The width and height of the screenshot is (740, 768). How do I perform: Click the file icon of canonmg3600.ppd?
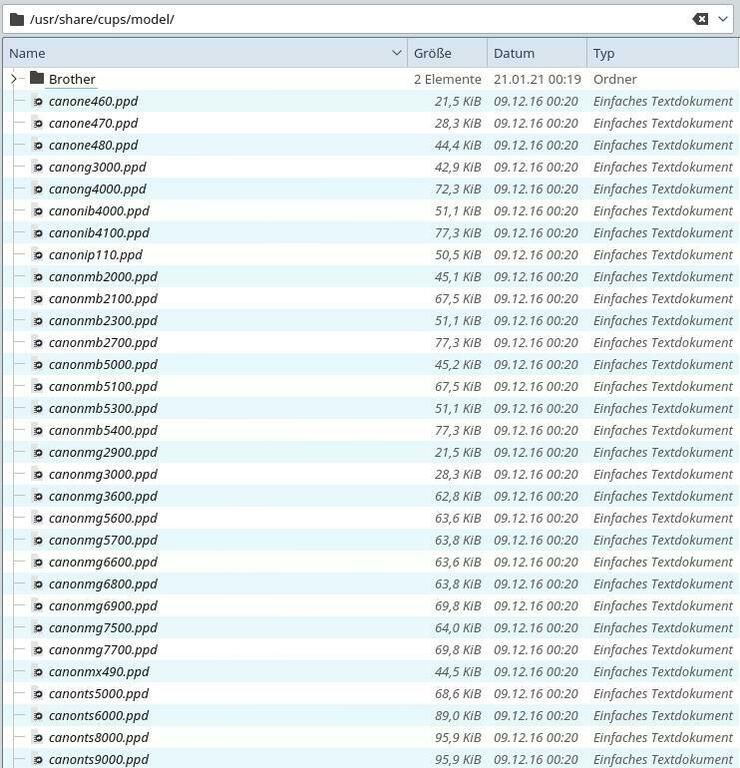coord(38,496)
